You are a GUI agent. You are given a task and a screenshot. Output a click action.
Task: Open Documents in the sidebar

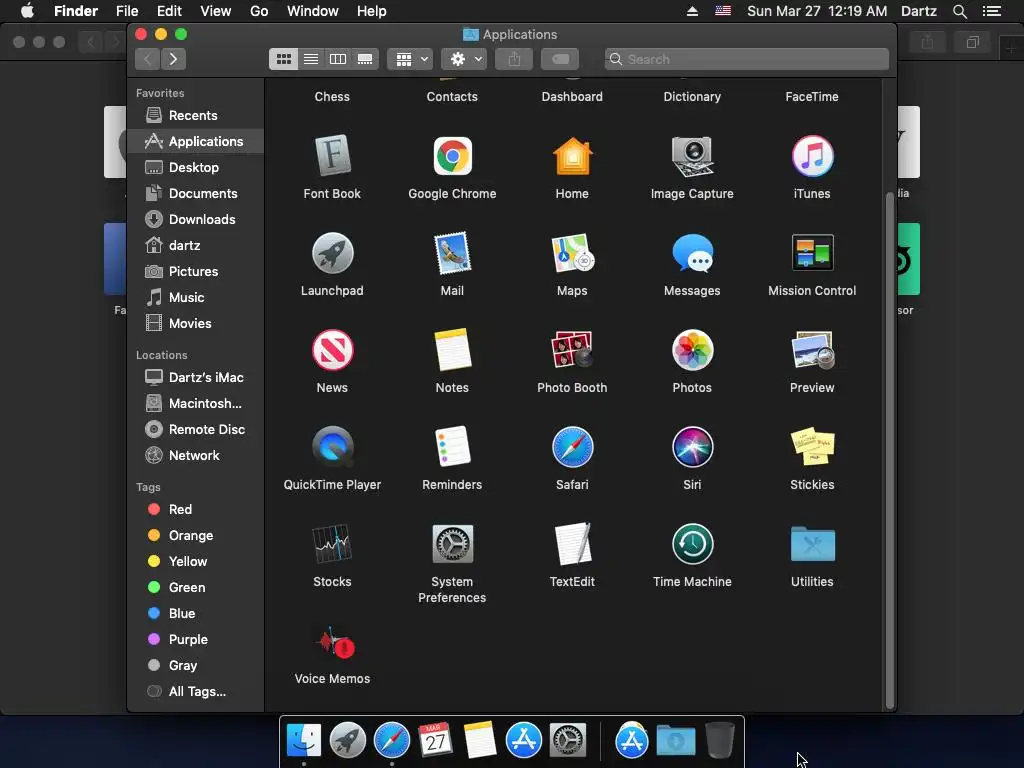195,194
